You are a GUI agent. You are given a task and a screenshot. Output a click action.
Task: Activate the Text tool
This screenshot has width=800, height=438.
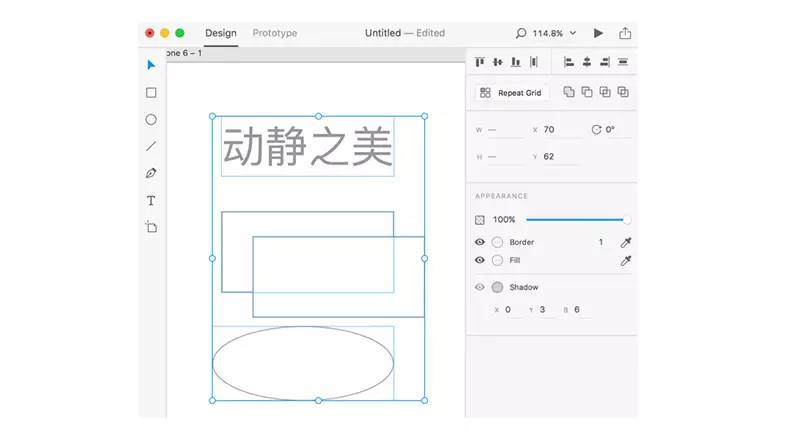coord(151,200)
